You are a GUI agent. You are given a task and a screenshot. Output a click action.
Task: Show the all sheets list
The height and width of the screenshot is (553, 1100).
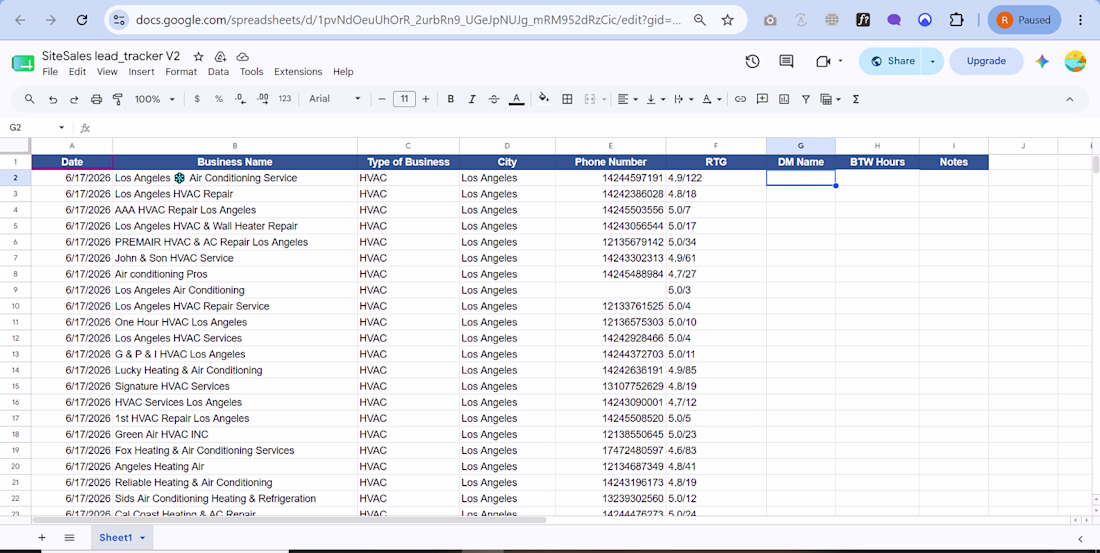coord(69,538)
